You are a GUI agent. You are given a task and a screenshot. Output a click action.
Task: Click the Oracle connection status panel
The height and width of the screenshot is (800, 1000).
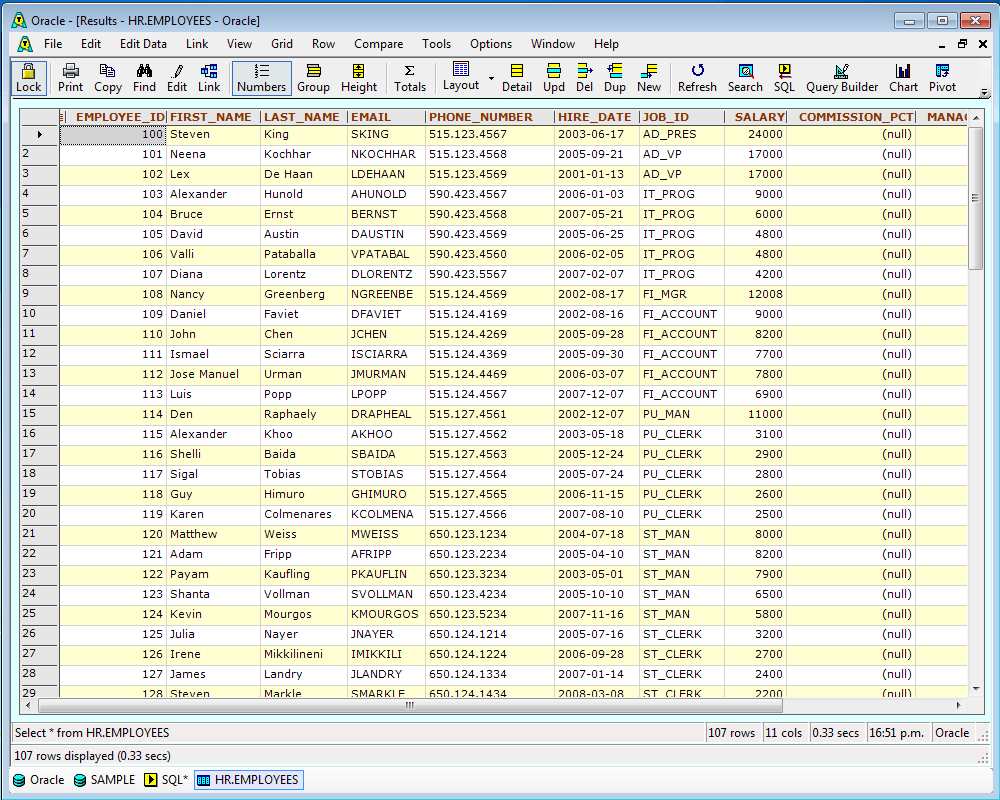coord(952,733)
